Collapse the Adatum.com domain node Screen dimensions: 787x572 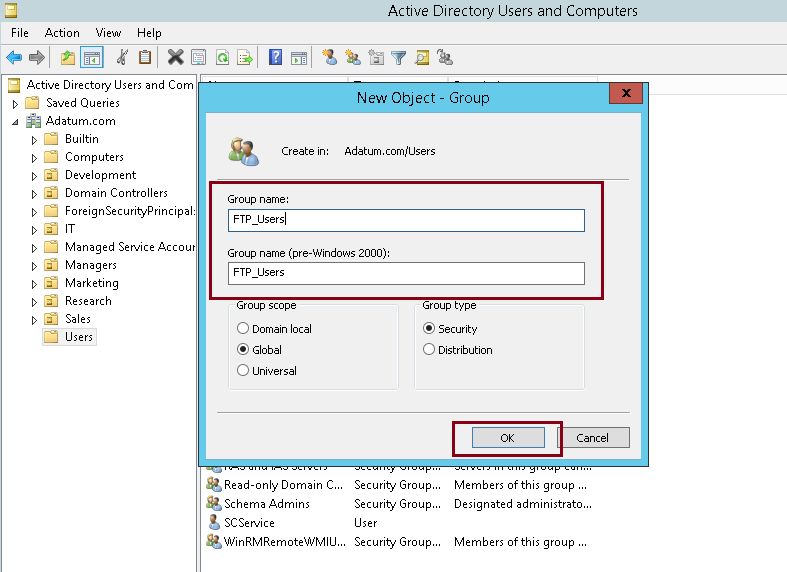[15, 122]
